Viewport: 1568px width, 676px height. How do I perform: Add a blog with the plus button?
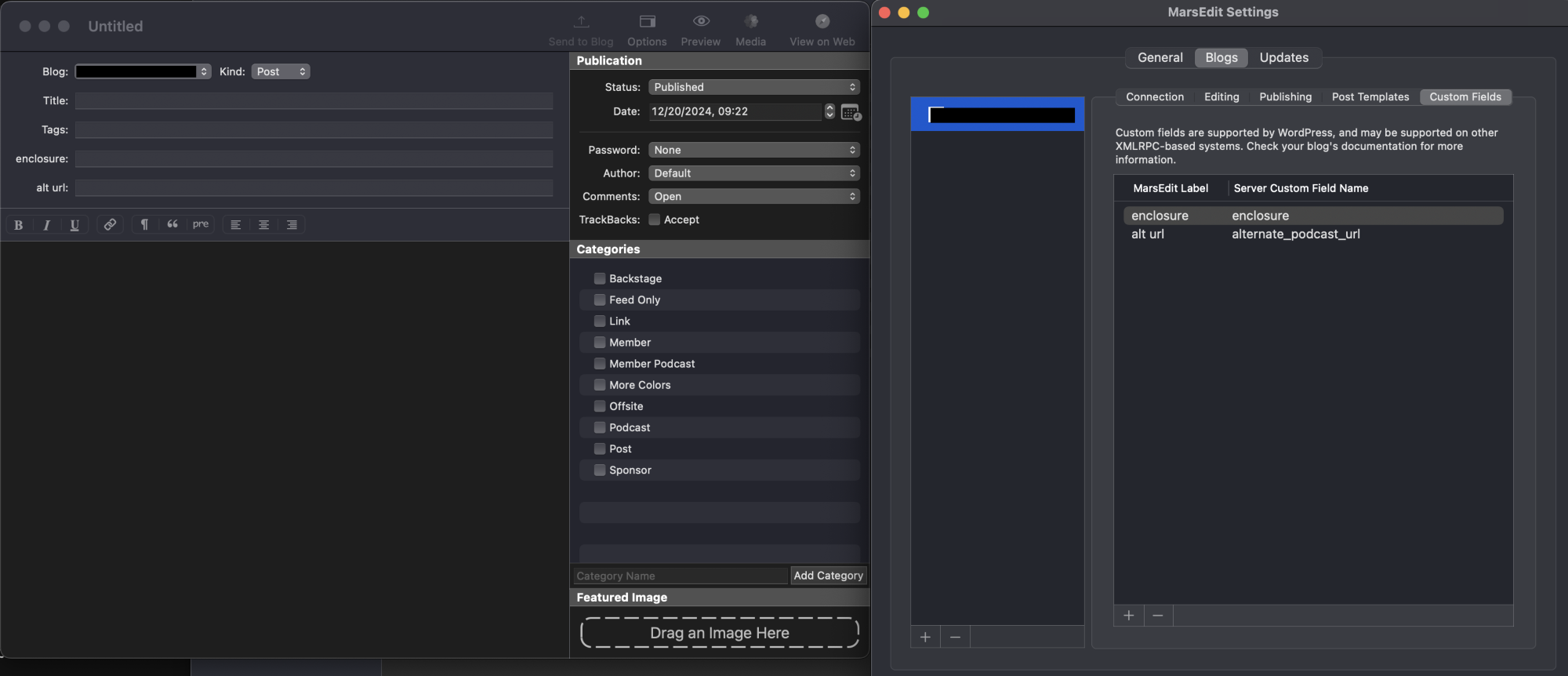point(925,637)
